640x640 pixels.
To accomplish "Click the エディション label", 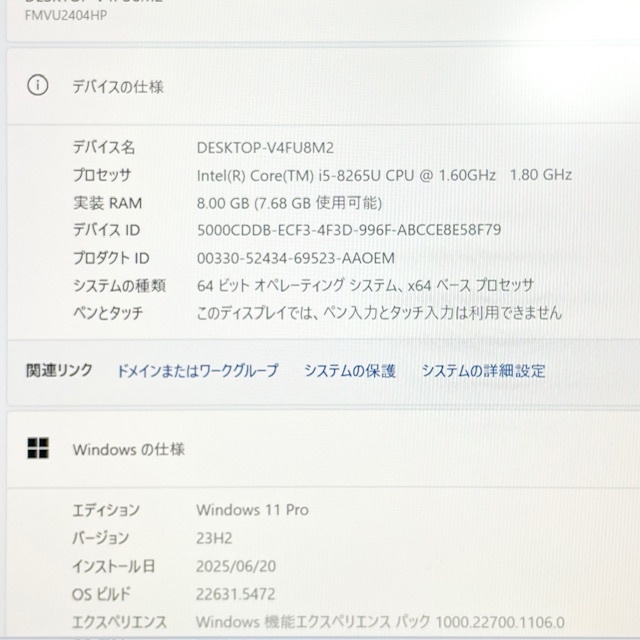I will (x=106, y=510).
